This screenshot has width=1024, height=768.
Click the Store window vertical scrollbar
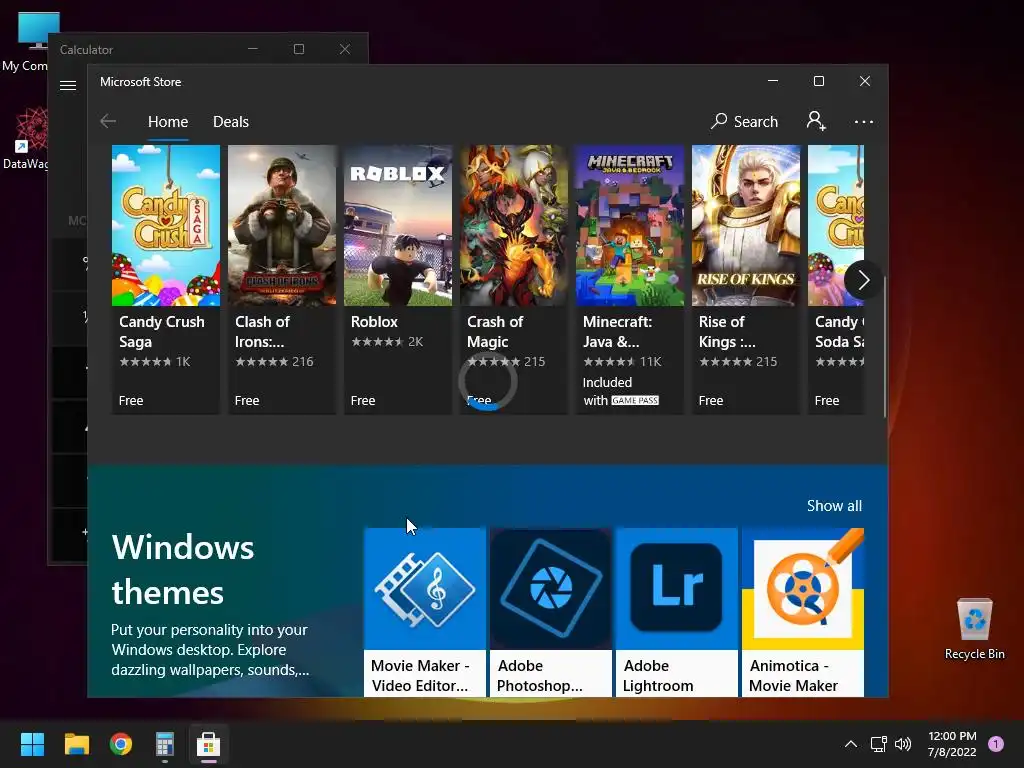pos(885,346)
